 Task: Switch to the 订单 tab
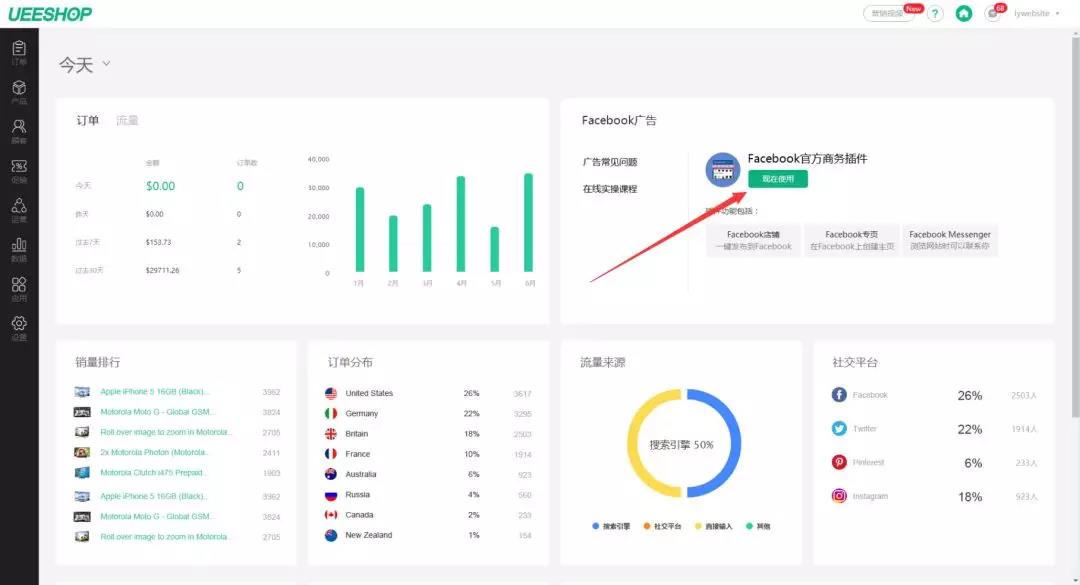tap(87, 121)
